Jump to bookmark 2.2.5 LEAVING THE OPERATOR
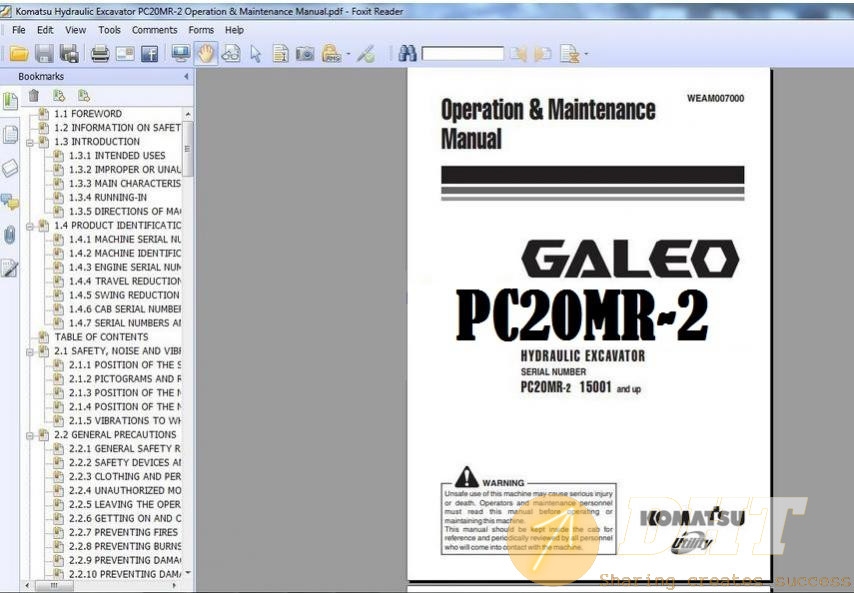 tap(125, 504)
